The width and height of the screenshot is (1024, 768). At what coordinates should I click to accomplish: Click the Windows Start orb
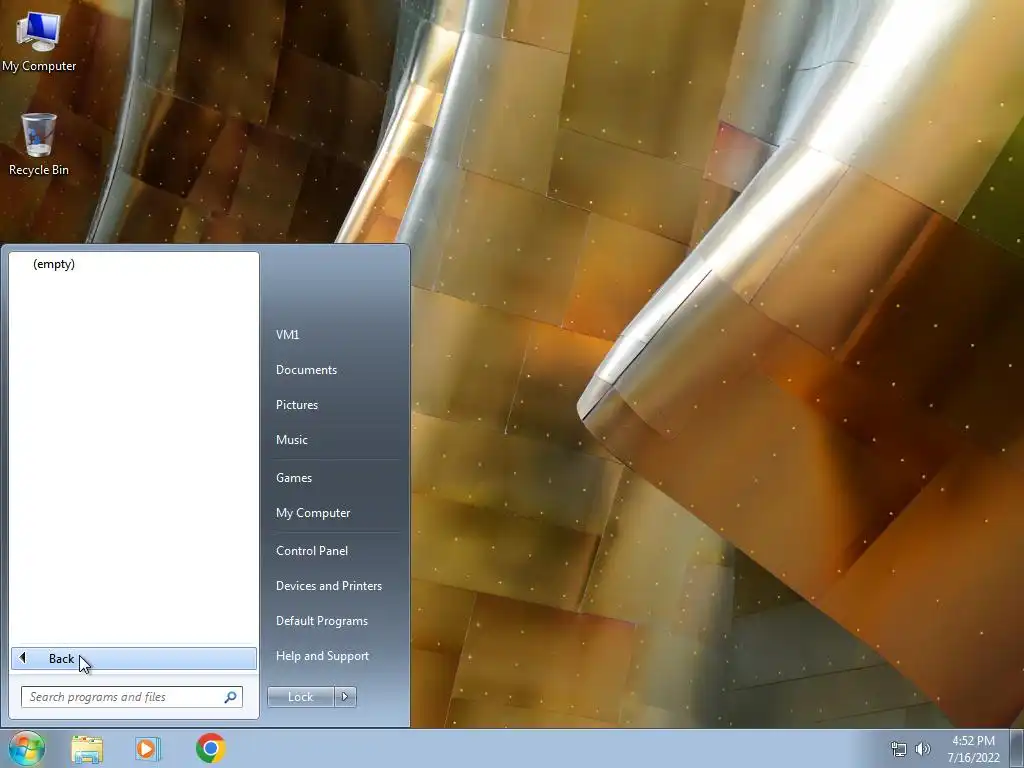27,748
